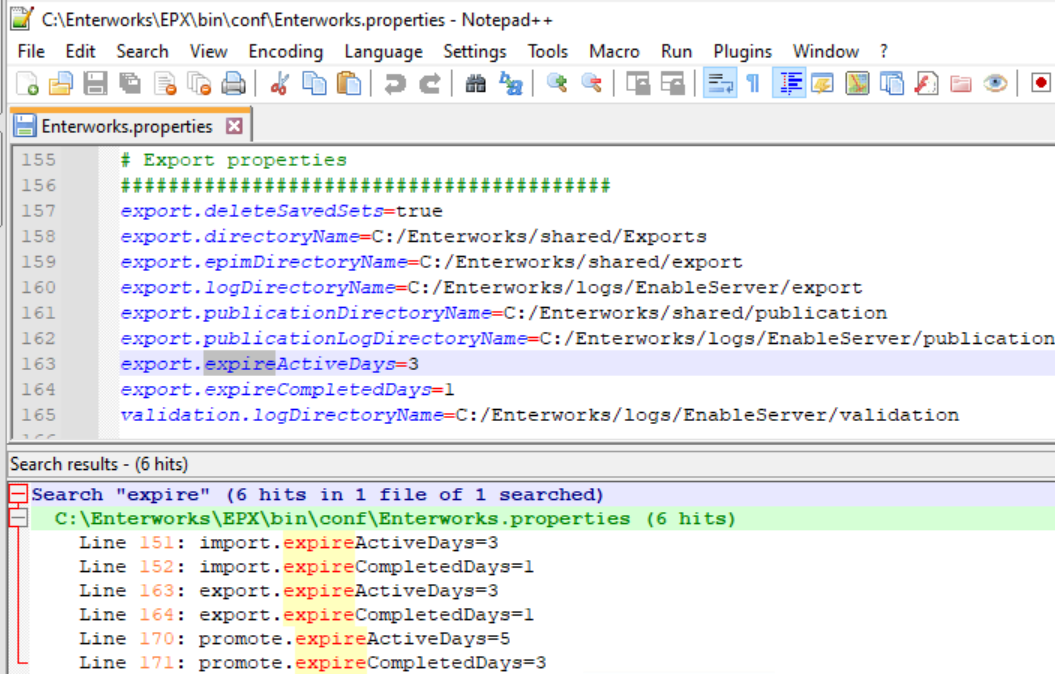Screen dimensions: 1055x674
Task: Click the Save file toolbar icon
Action: pos(95,84)
